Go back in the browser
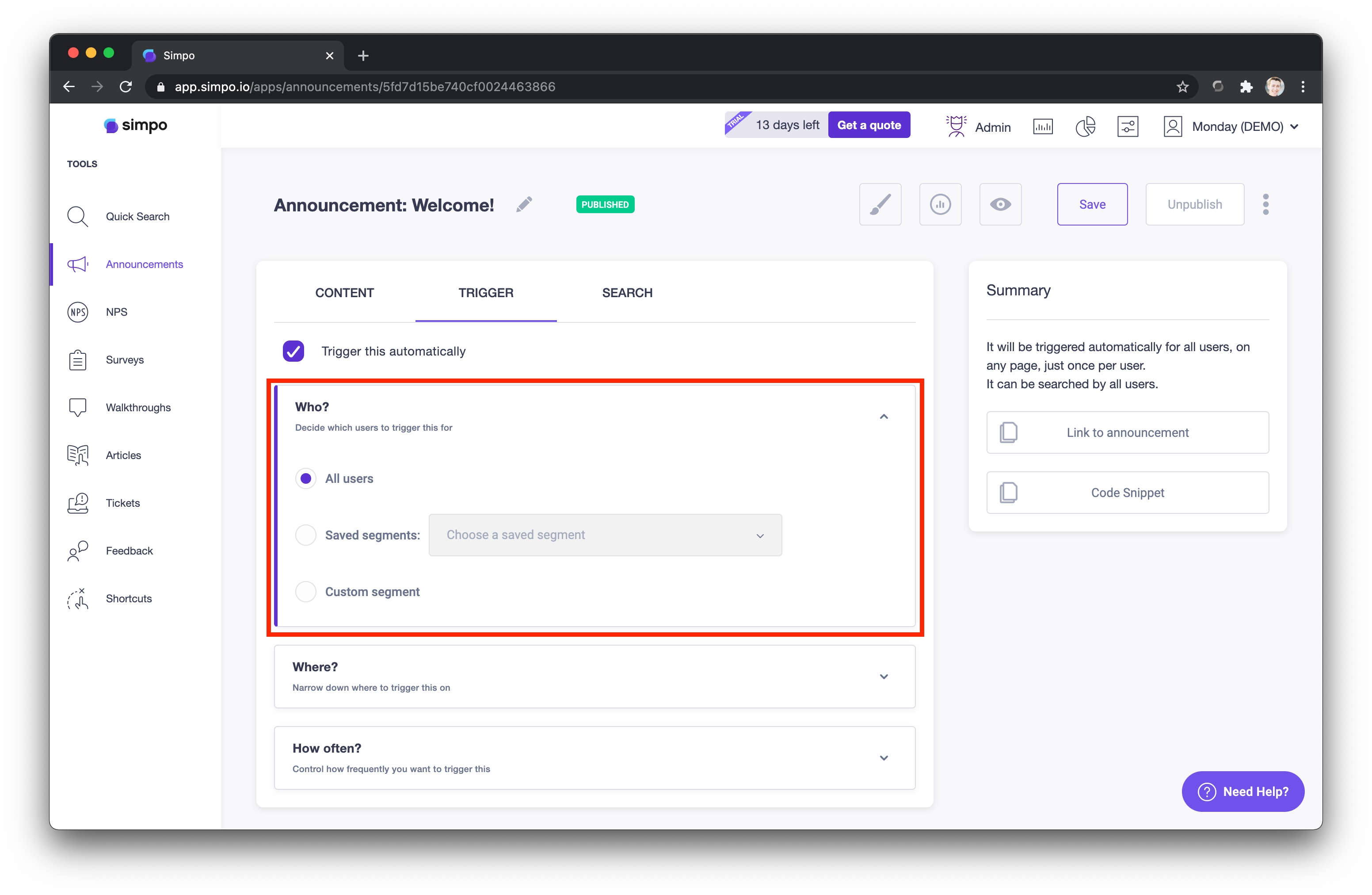 point(69,87)
